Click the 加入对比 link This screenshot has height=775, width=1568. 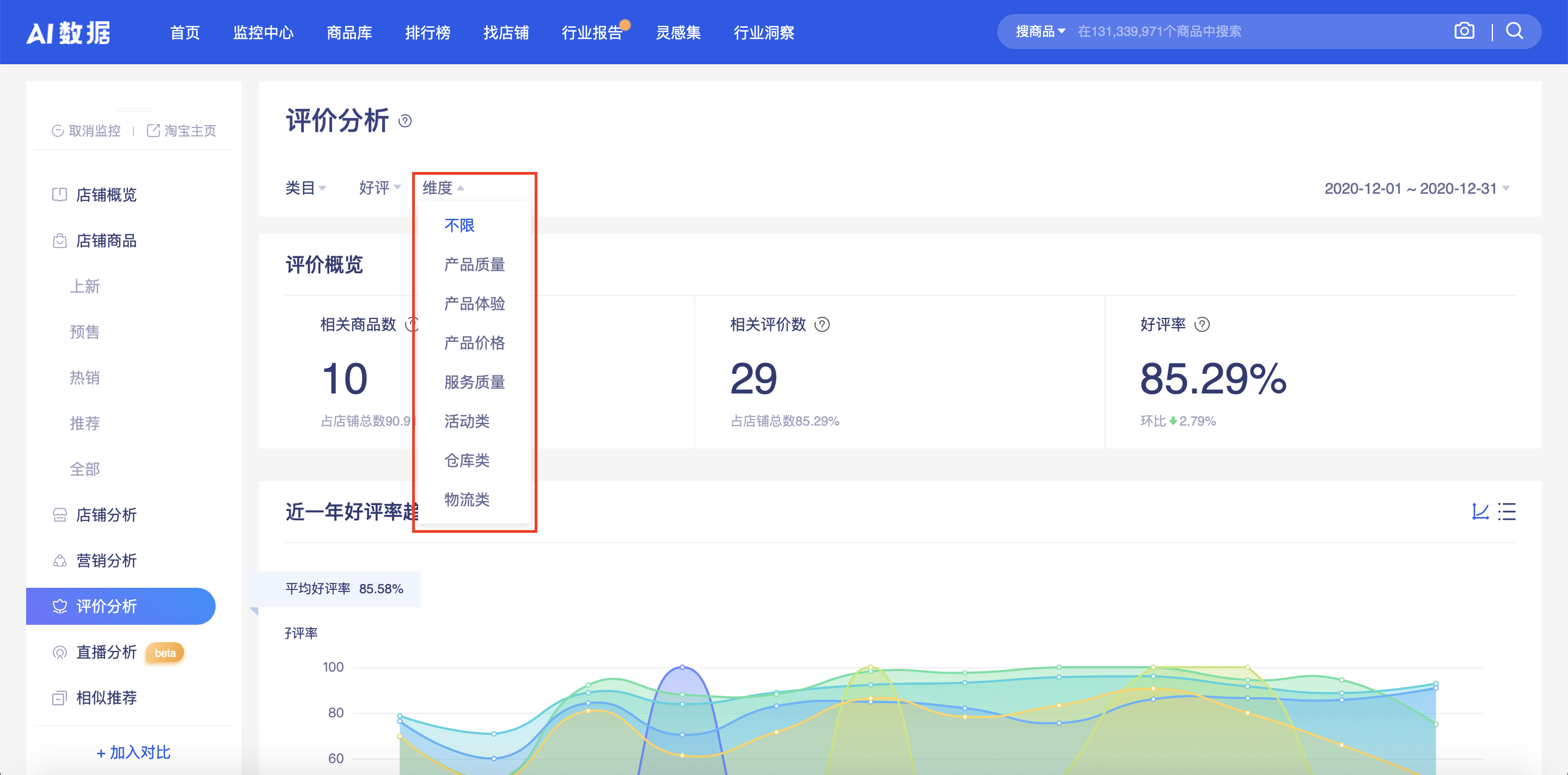[133, 753]
